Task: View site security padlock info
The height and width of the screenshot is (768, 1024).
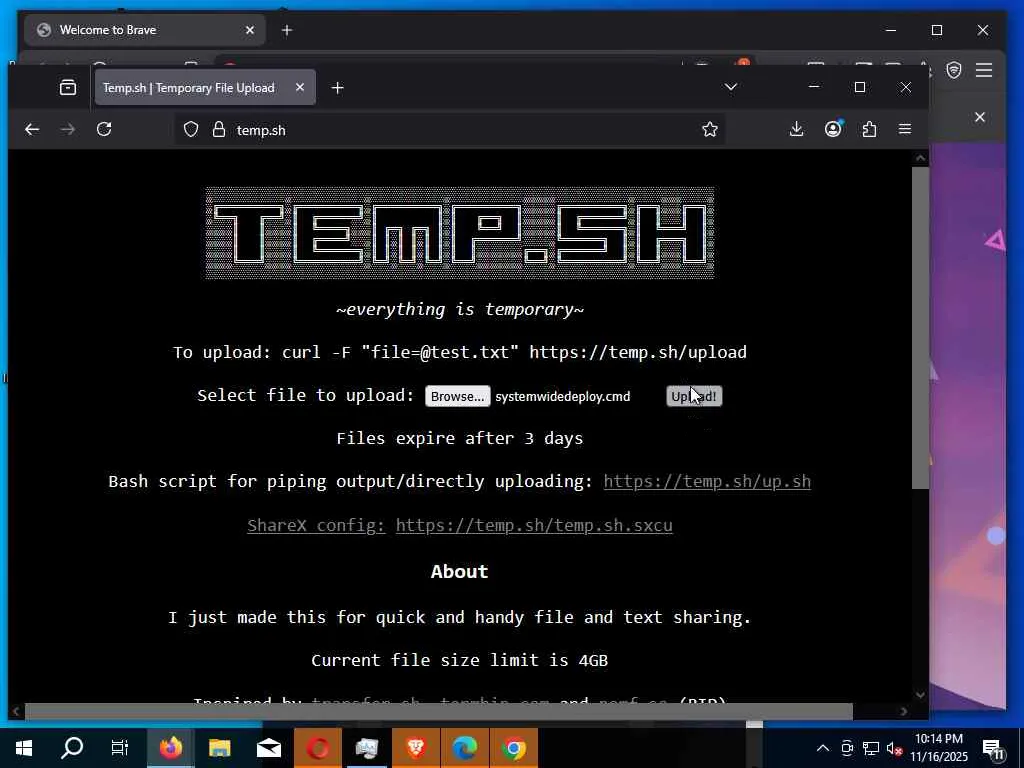Action: [219, 129]
